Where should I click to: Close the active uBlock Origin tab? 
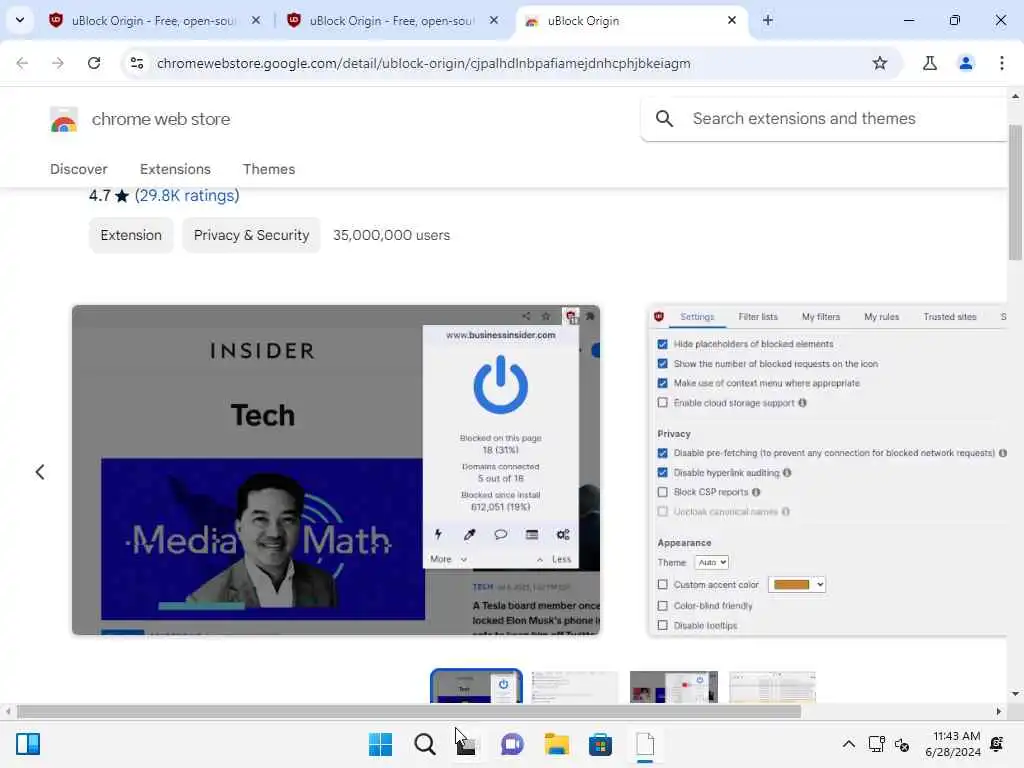(732, 20)
